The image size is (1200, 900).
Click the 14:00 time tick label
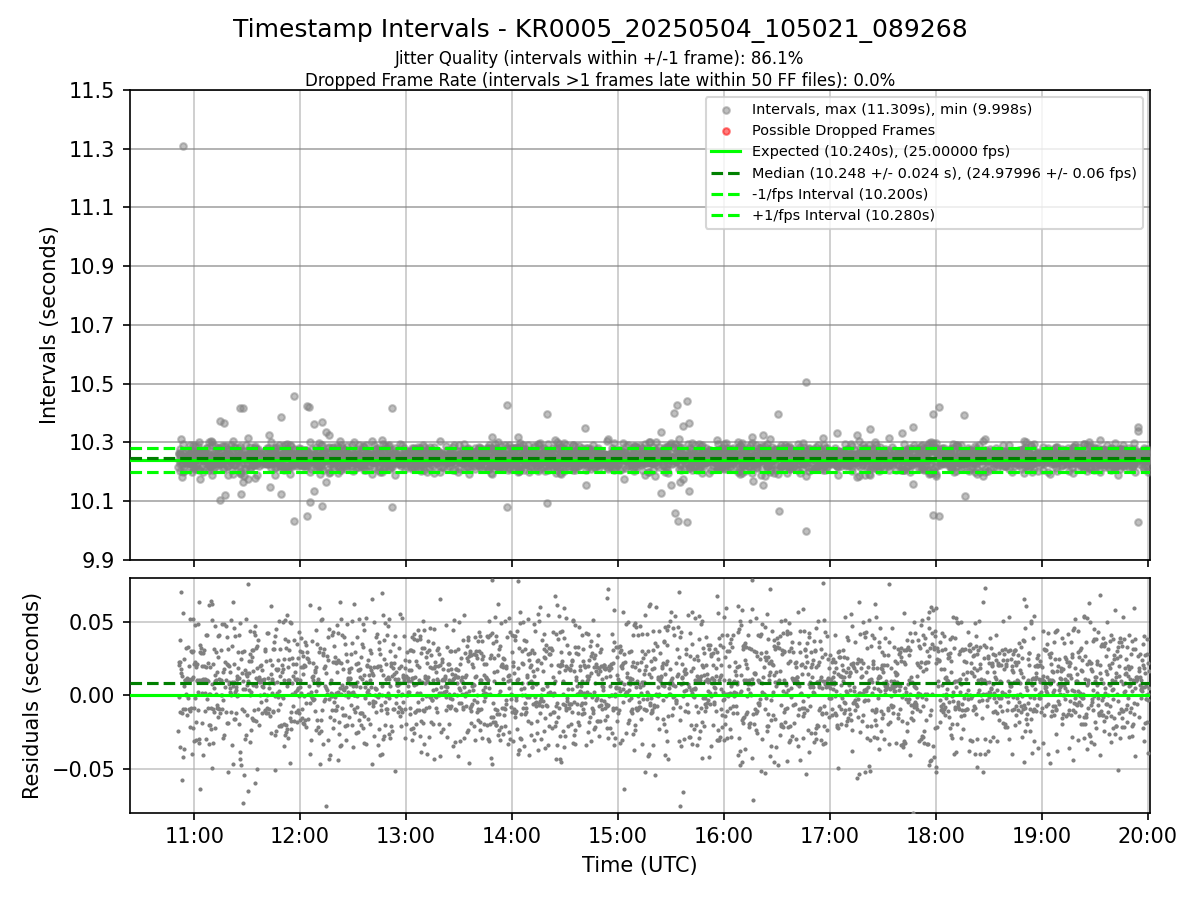512,836
